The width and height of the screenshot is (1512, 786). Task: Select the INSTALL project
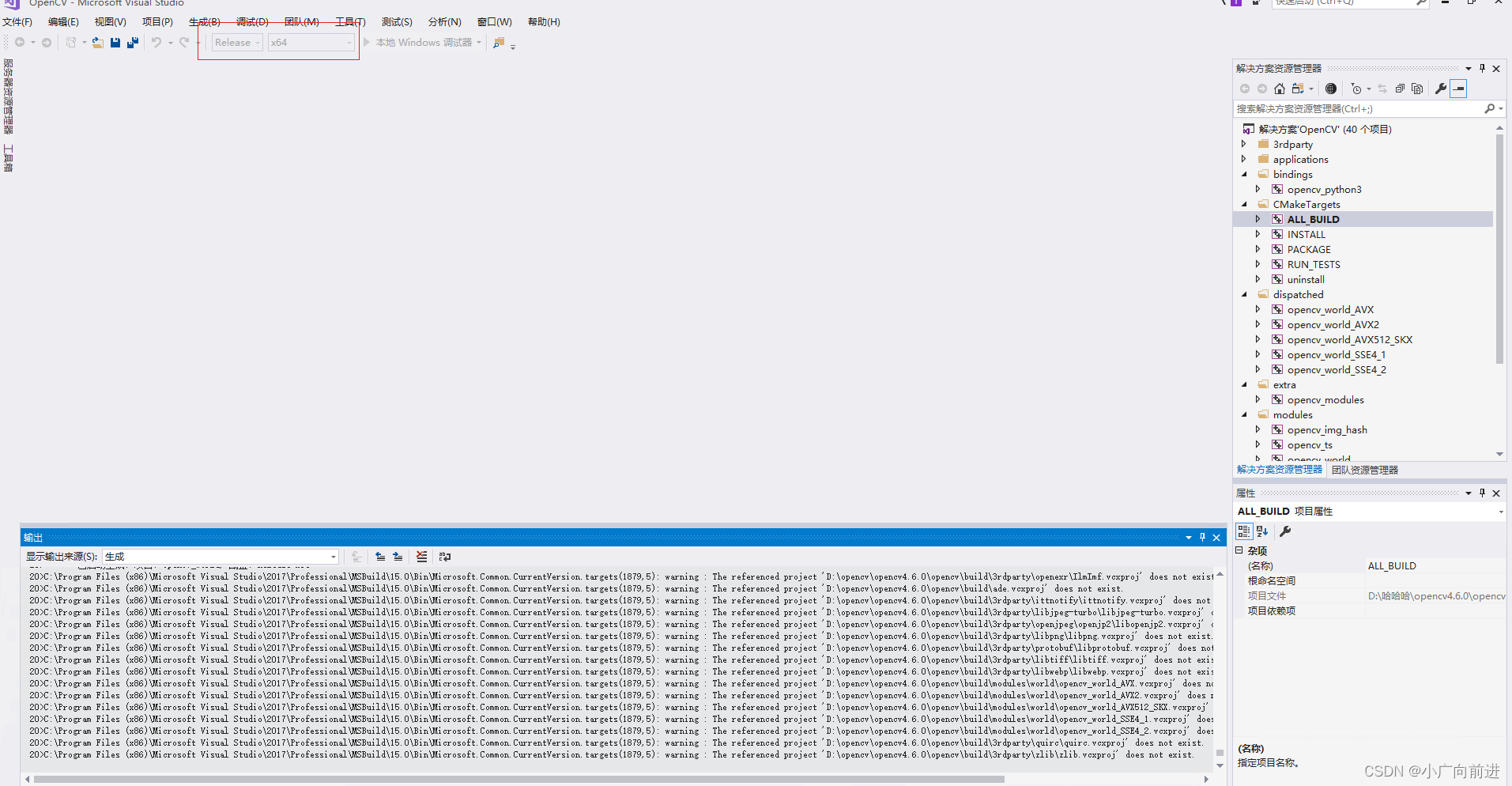(x=1307, y=234)
